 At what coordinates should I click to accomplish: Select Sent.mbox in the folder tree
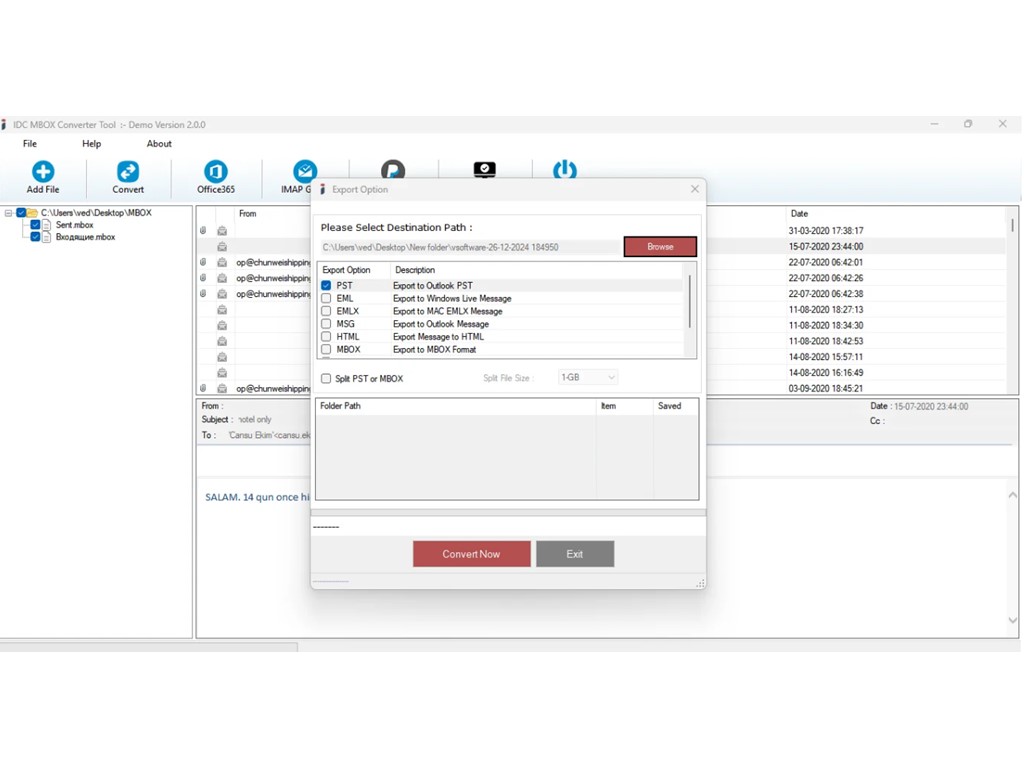click(74, 225)
